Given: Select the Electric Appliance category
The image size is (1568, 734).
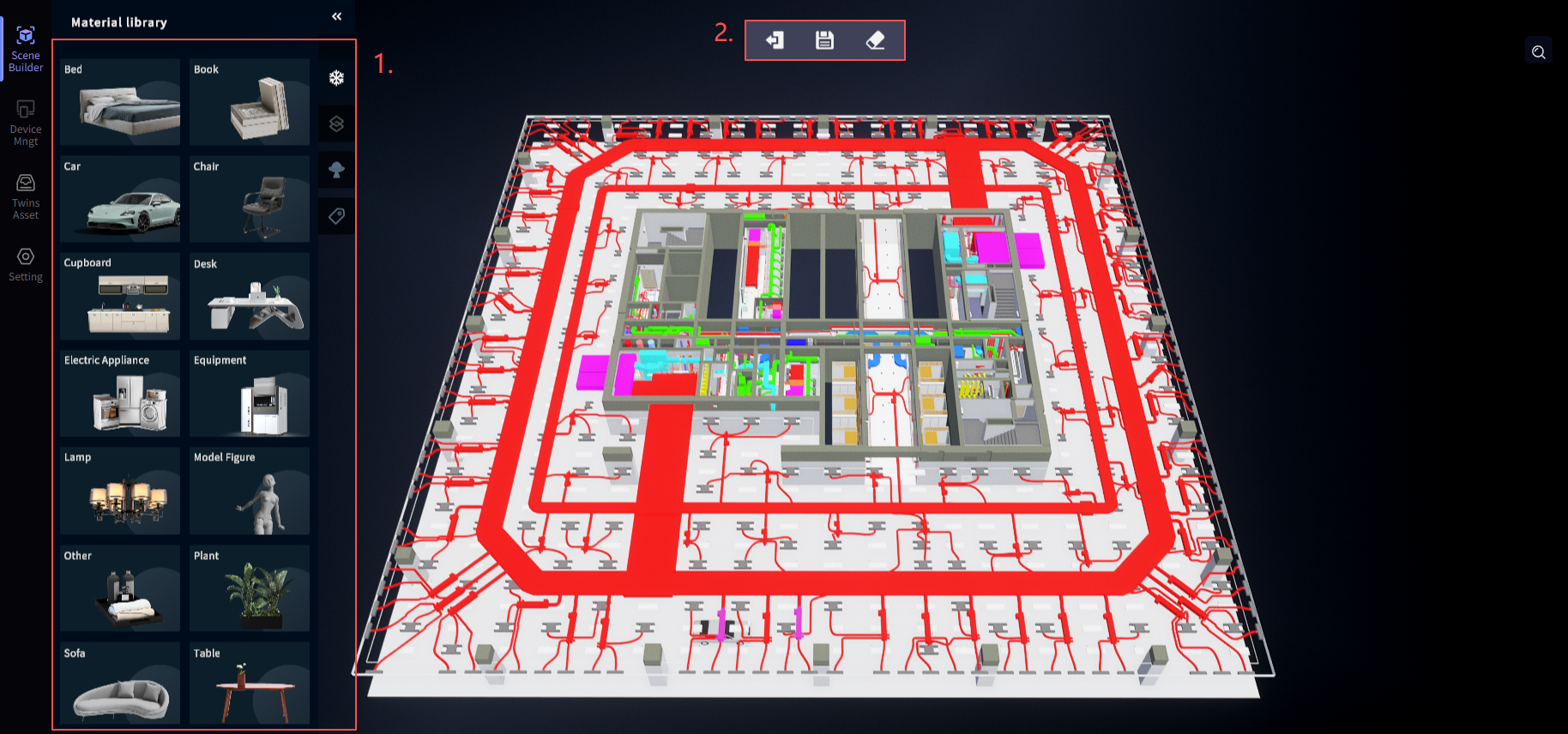Looking at the screenshot, I should (120, 394).
